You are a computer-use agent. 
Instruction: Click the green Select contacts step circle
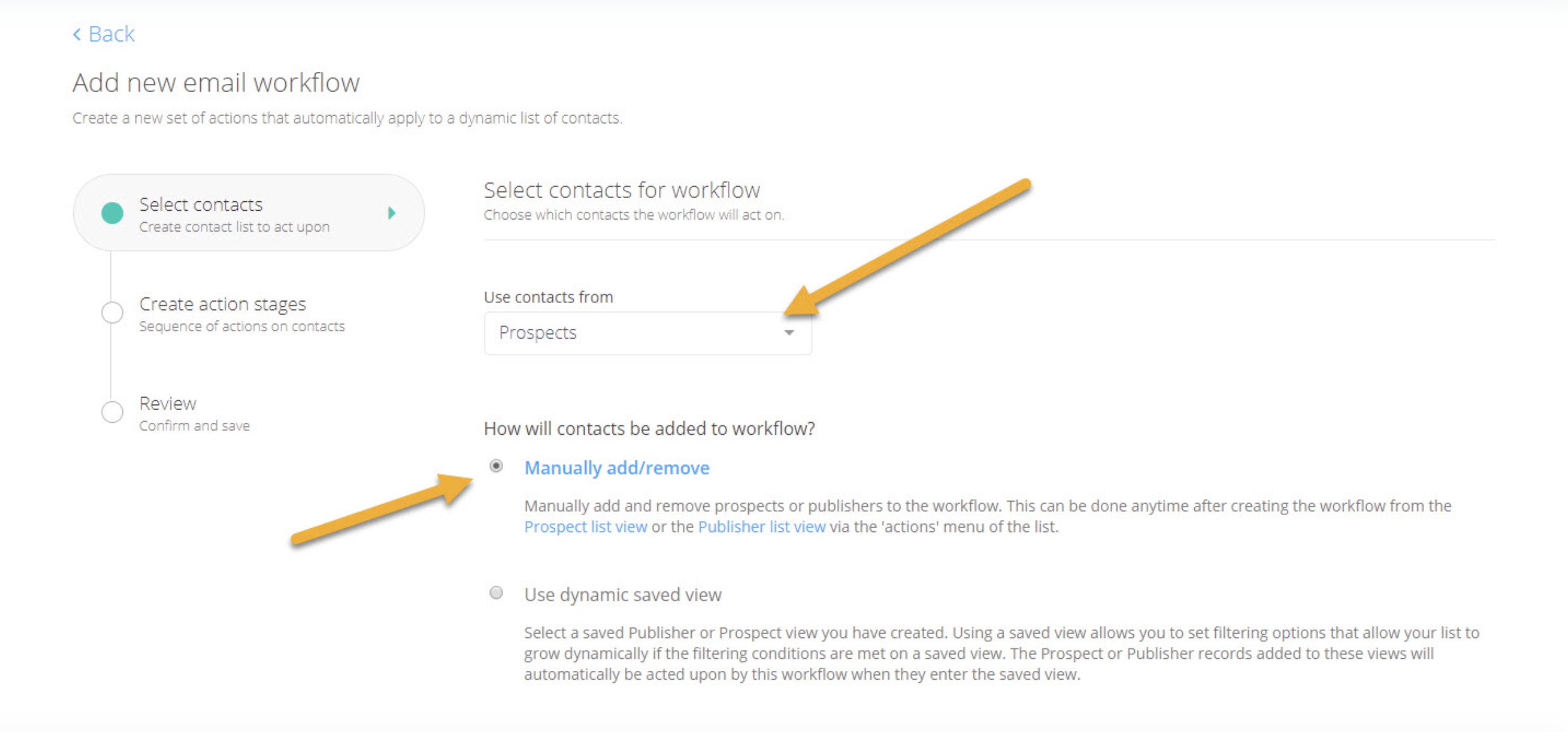click(x=112, y=213)
